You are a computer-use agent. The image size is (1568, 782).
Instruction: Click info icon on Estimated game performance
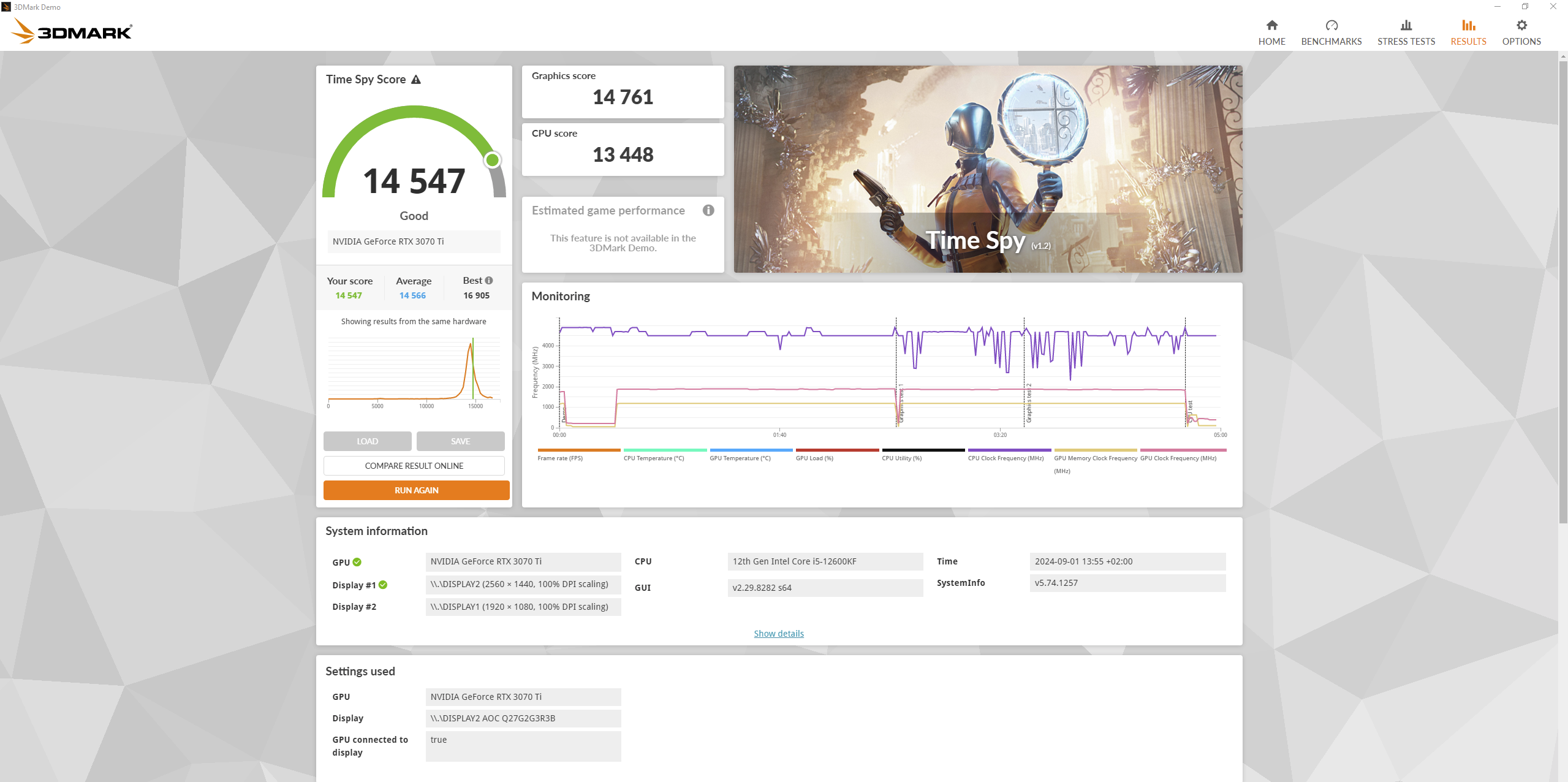tap(708, 210)
